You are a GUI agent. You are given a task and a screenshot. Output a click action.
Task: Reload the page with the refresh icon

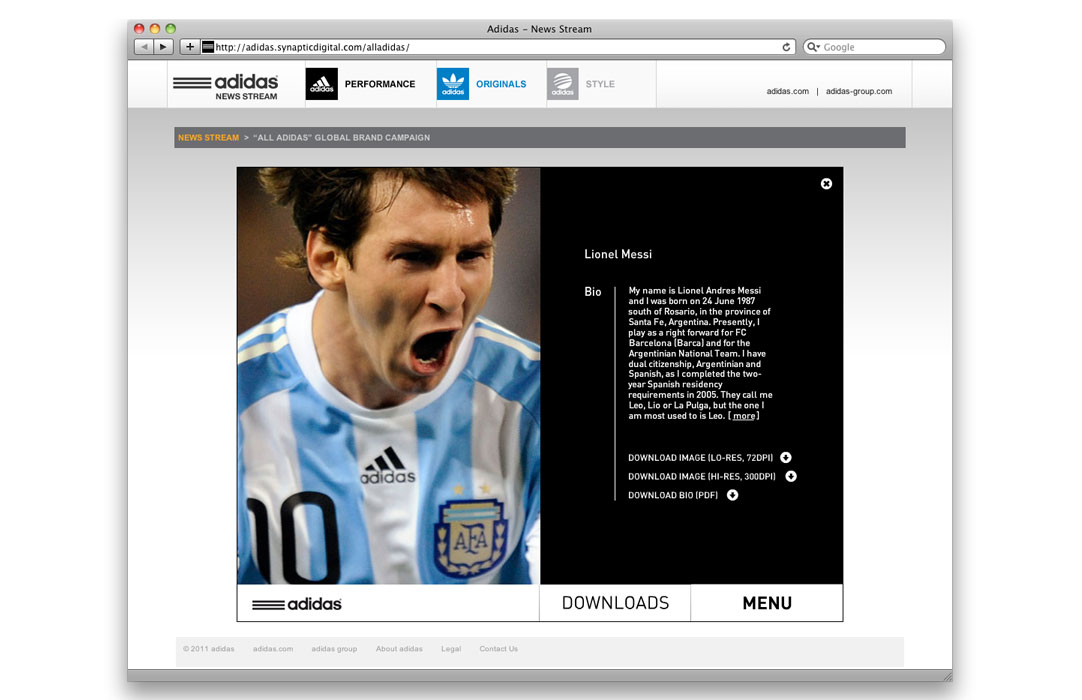coord(786,47)
